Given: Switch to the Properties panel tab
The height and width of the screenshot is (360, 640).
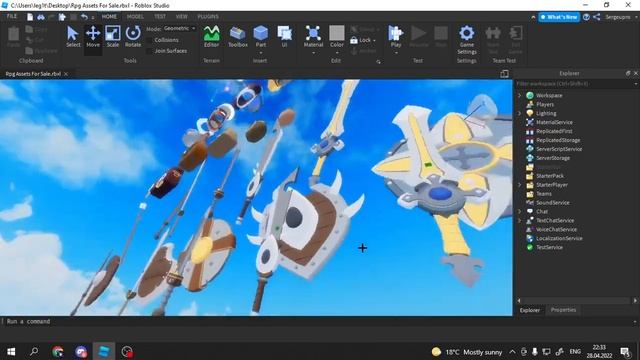Looking at the screenshot, I should coord(563,310).
